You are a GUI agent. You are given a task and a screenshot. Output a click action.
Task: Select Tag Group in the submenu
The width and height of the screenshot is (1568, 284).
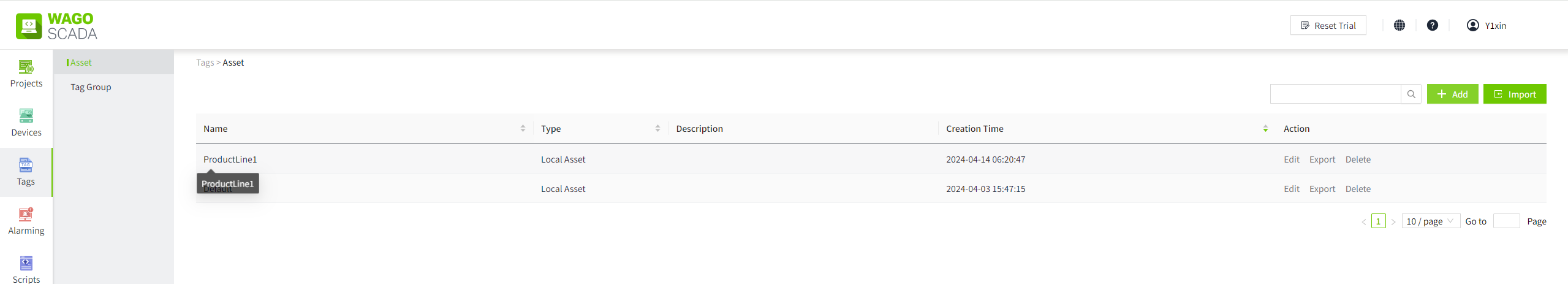click(x=91, y=87)
